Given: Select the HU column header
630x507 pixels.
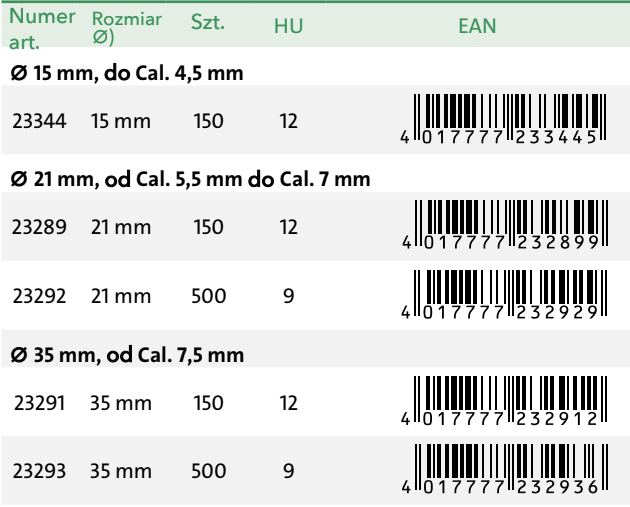Looking at the screenshot, I should tap(288, 26).
